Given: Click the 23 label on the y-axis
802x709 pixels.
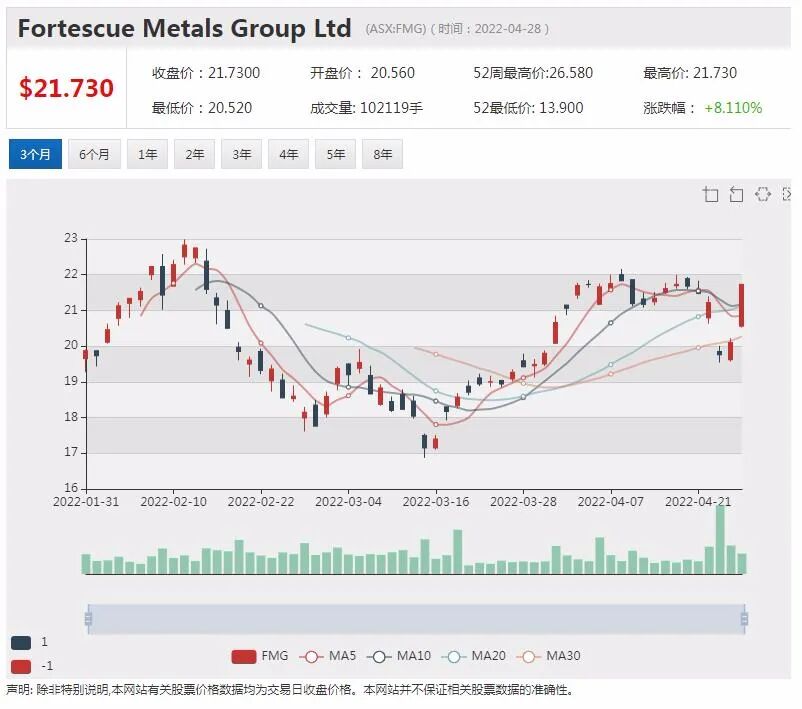Looking at the screenshot, I should pyautogui.click(x=71, y=238).
